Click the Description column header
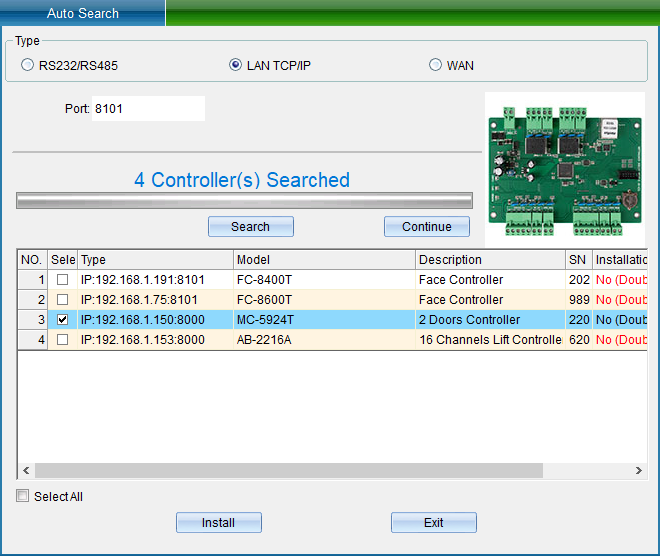 tap(490, 260)
